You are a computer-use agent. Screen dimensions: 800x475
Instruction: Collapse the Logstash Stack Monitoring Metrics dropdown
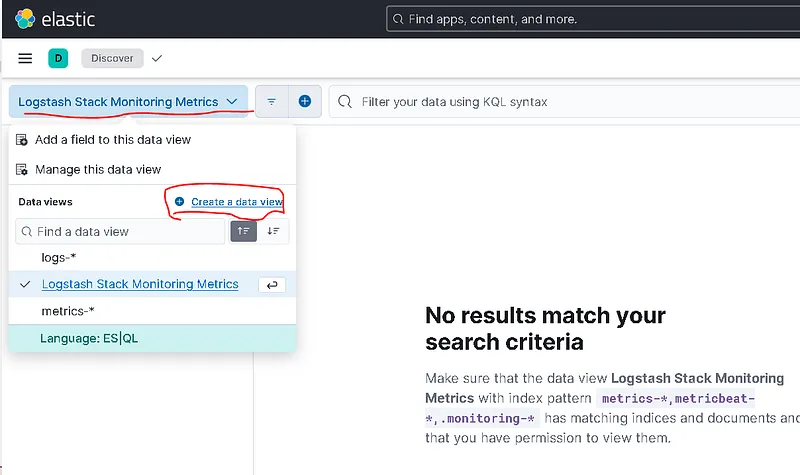click(x=128, y=102)
